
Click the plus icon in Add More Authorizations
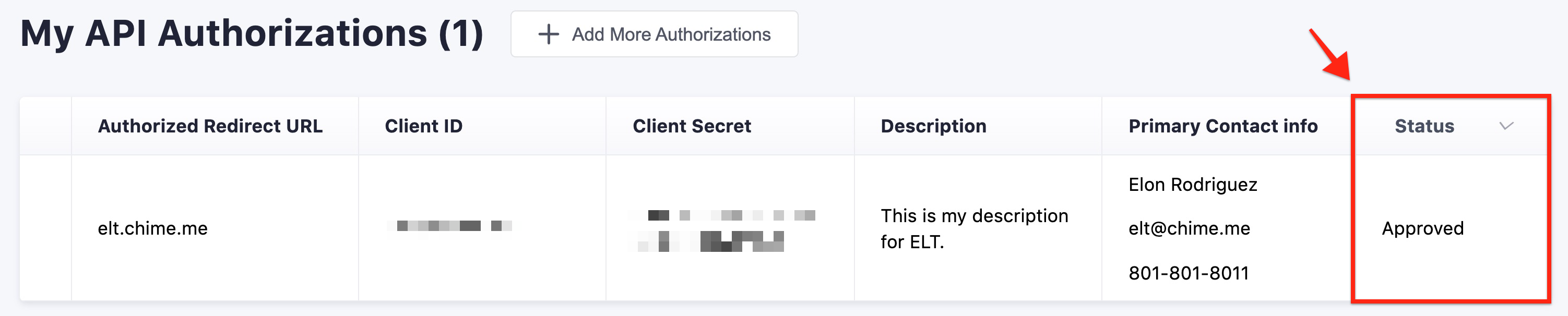pos(548,34)
